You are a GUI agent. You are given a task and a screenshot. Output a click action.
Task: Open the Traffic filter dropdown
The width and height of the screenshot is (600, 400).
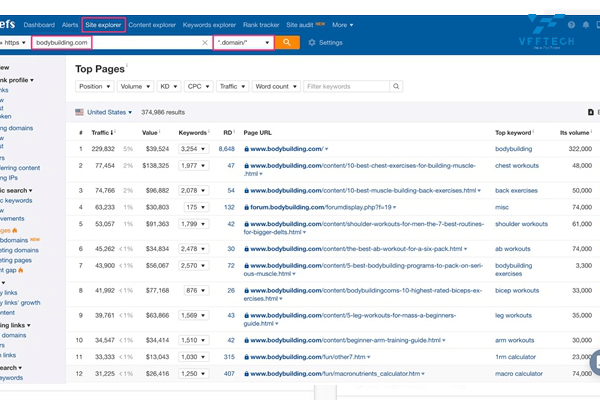232,87
